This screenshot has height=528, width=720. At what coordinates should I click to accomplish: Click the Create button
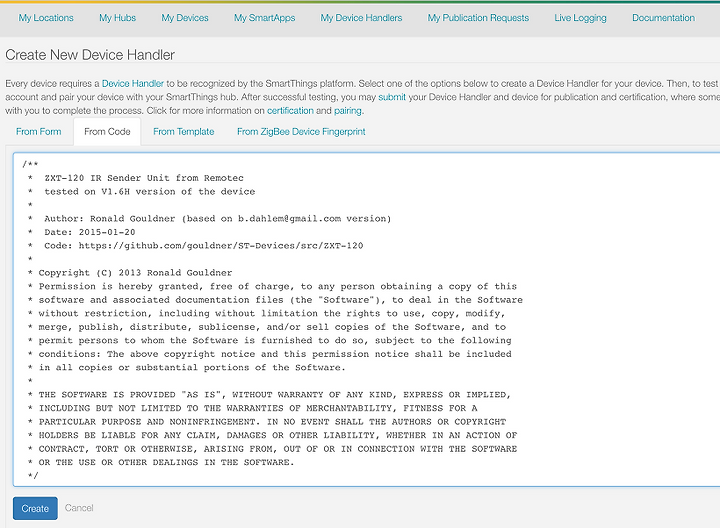click(x=35, y=508)
